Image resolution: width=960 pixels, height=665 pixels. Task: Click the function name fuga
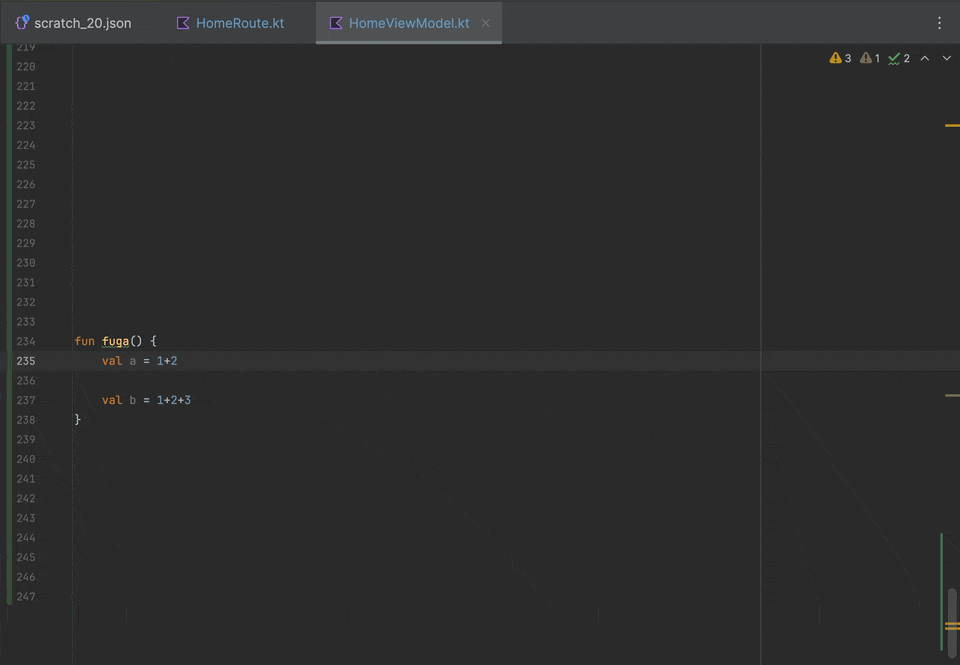pyautogui.click(x=116, y=341)
